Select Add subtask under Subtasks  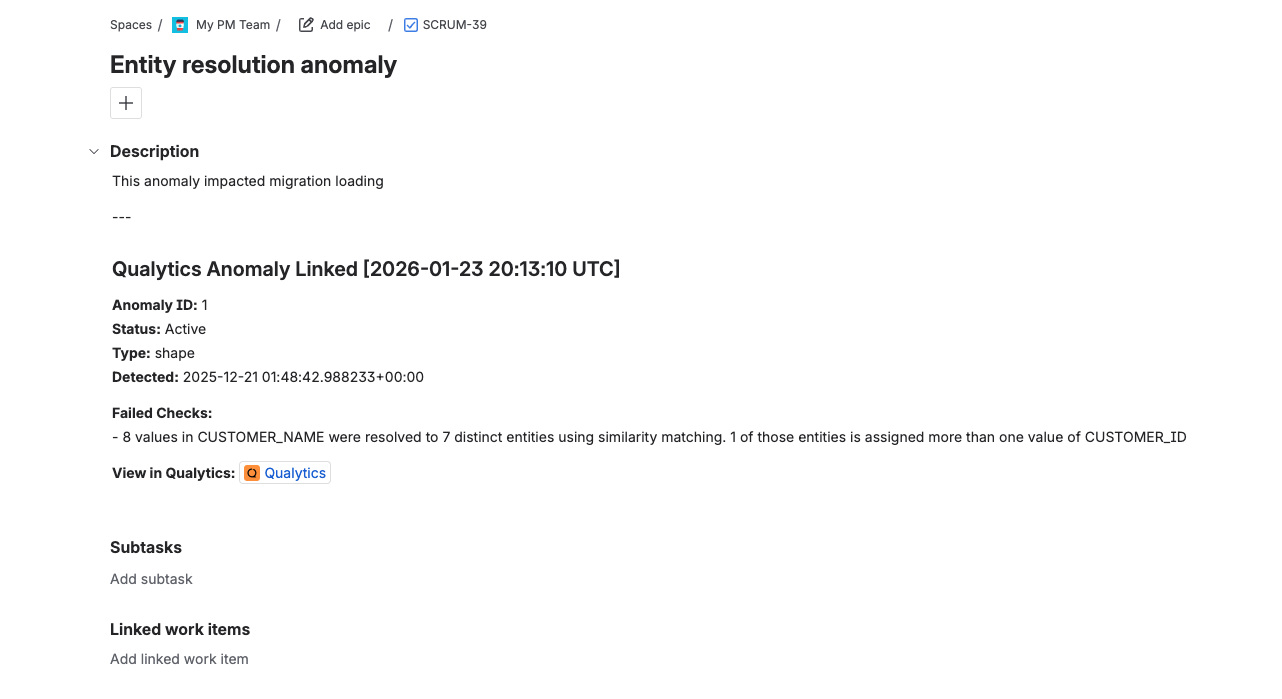151,578
